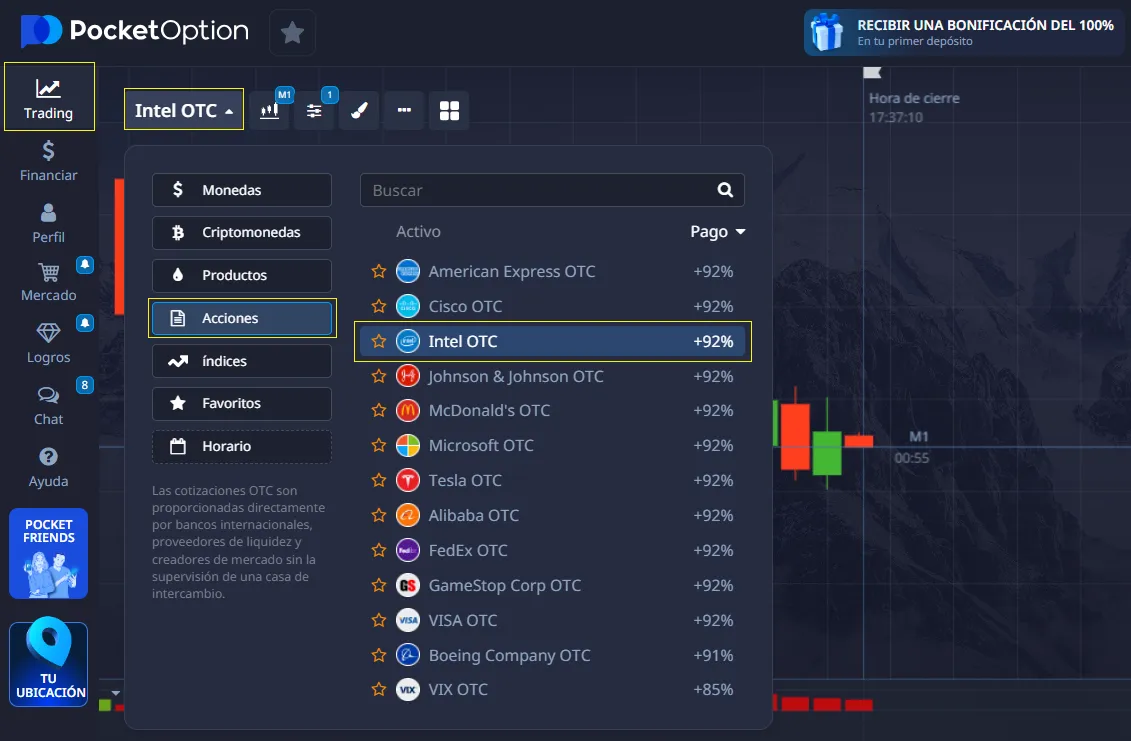Sort assets by Pago column

pos(717,232)
